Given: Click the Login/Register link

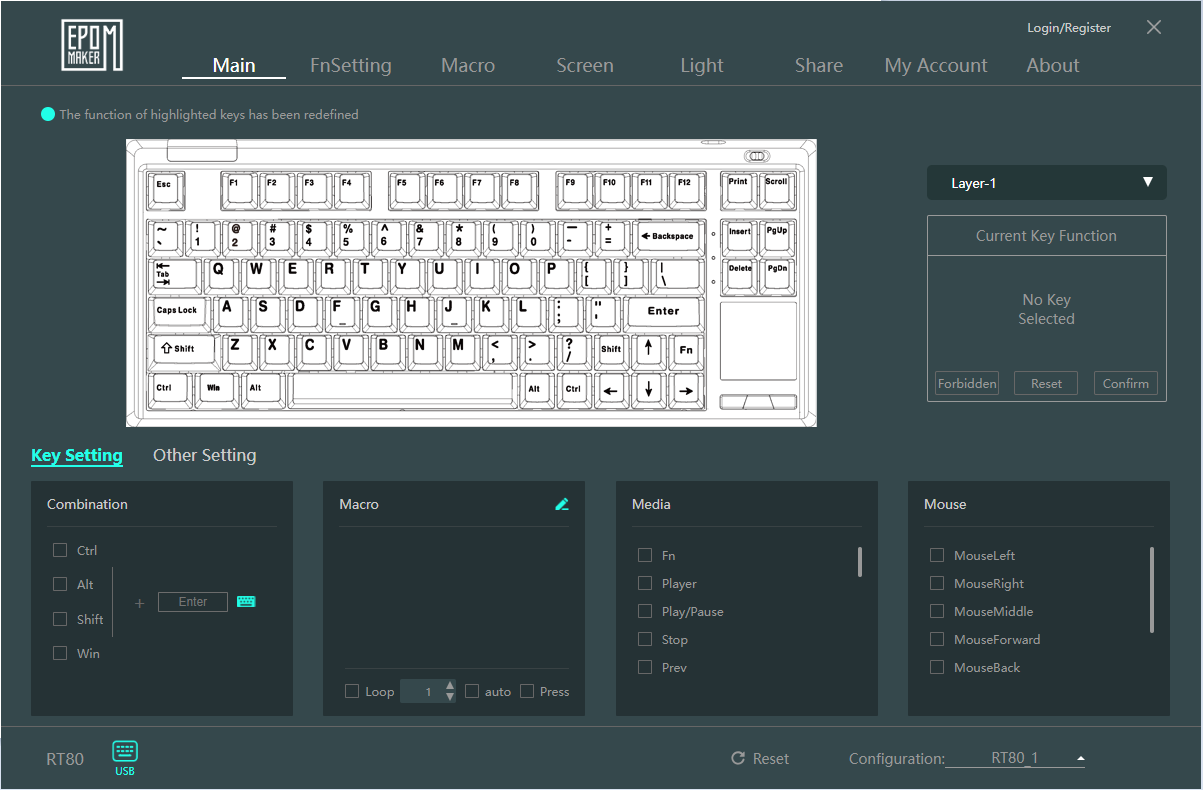Looking at the screenshot, I should (1068, 28).
